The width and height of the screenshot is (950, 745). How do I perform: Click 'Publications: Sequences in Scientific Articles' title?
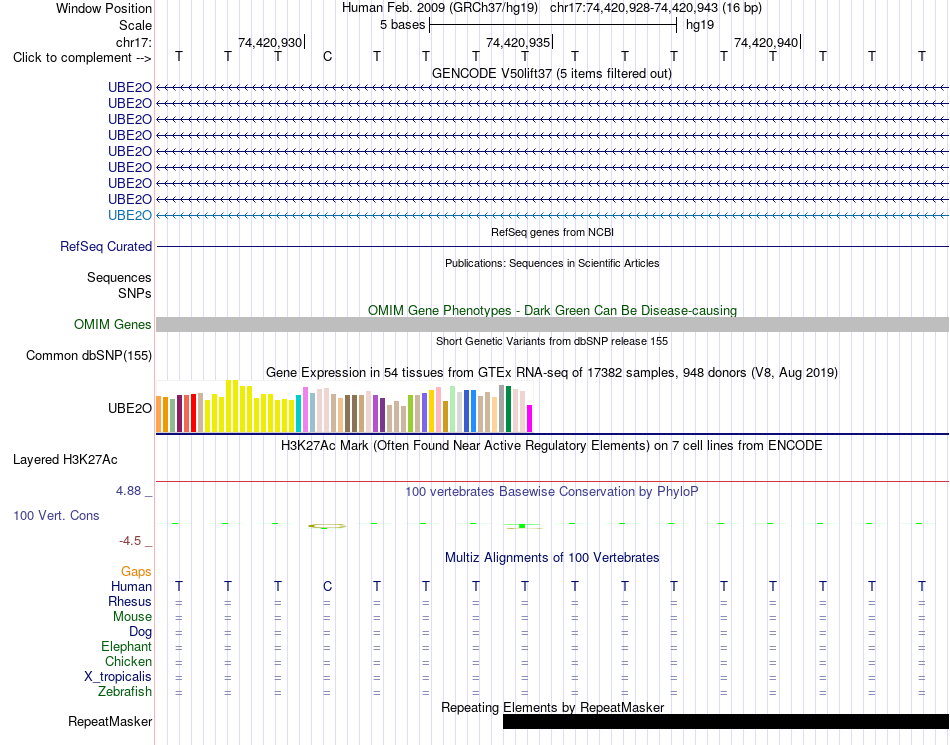pyautogui.click(x=552, y=263)
